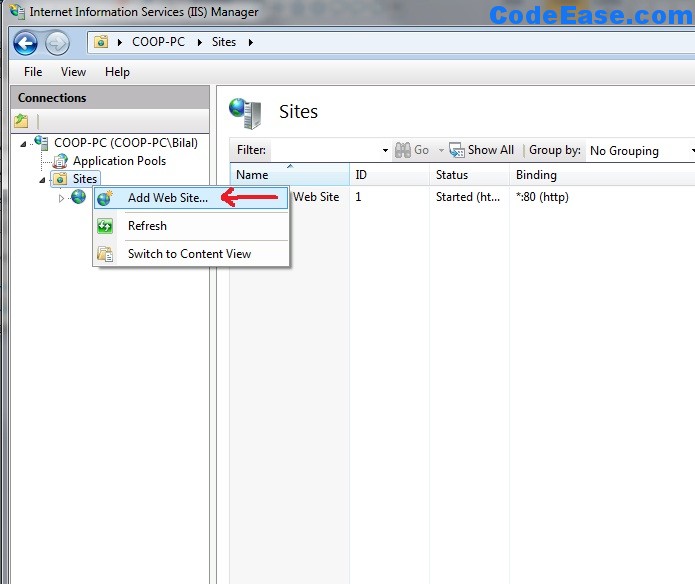Click the arrow between COOP-PC and Sites

(x=200, y=43)
